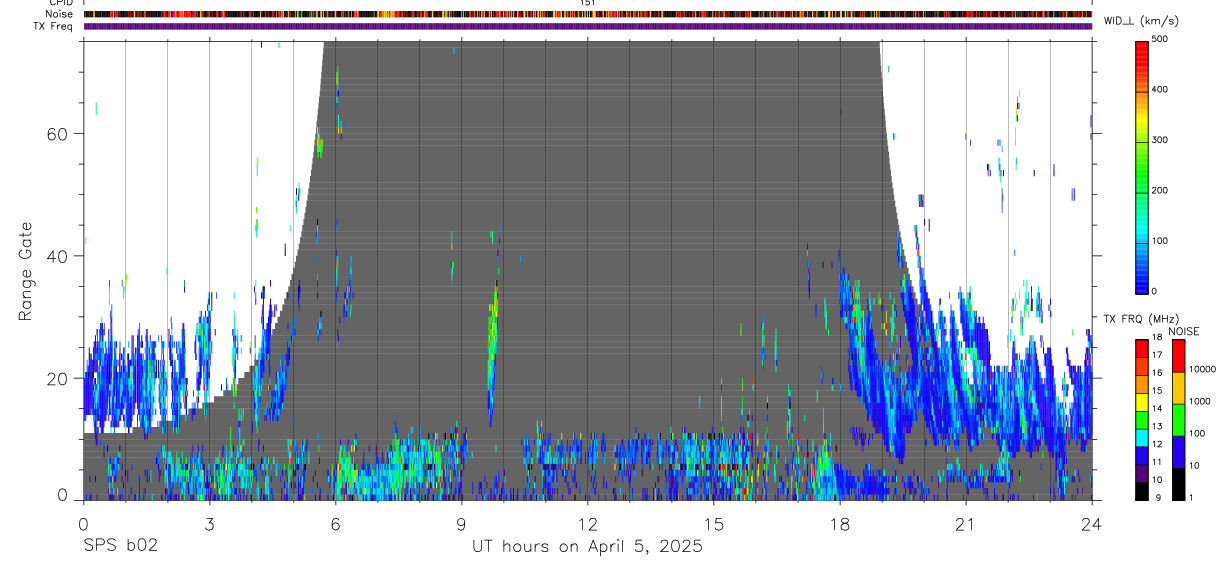Click the yellow swatch in the NOISE legend
Image resolution: width=1228 pixels, height=567 pixels.
(1179, 388)
